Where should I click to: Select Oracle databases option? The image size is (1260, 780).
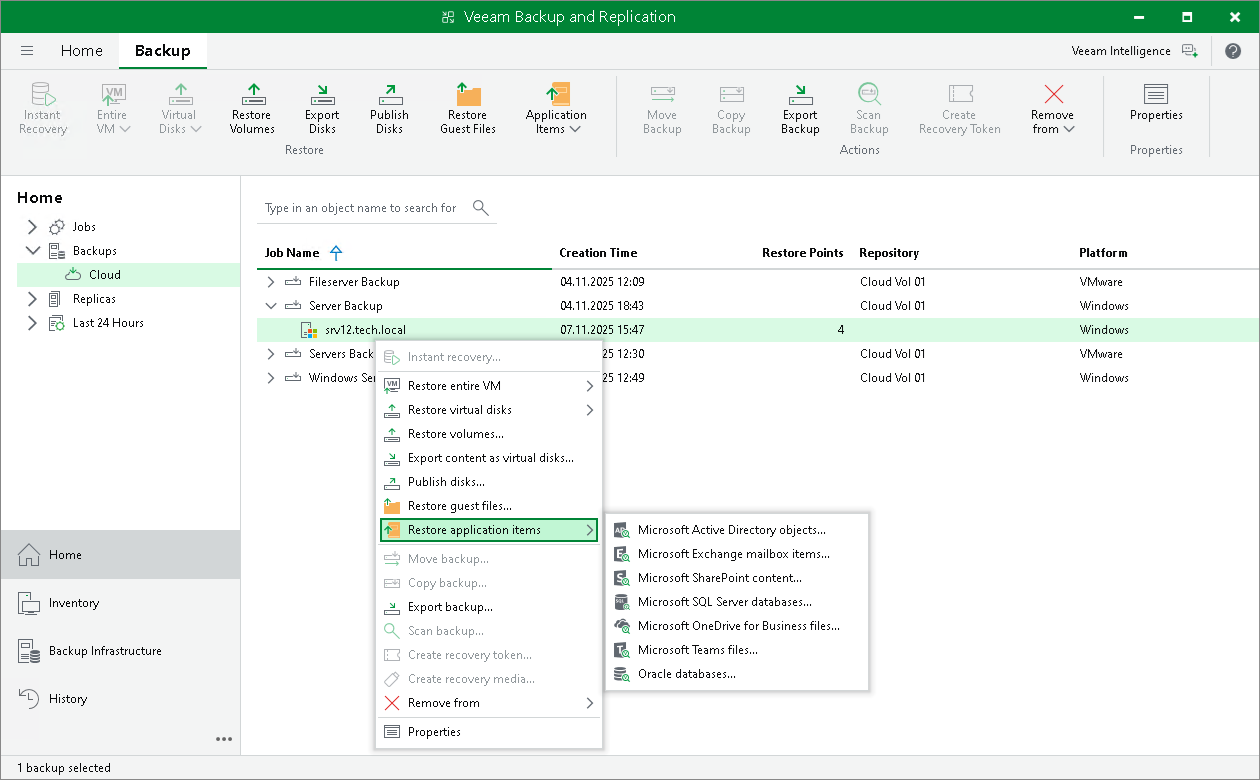click(x=737, y=674)
